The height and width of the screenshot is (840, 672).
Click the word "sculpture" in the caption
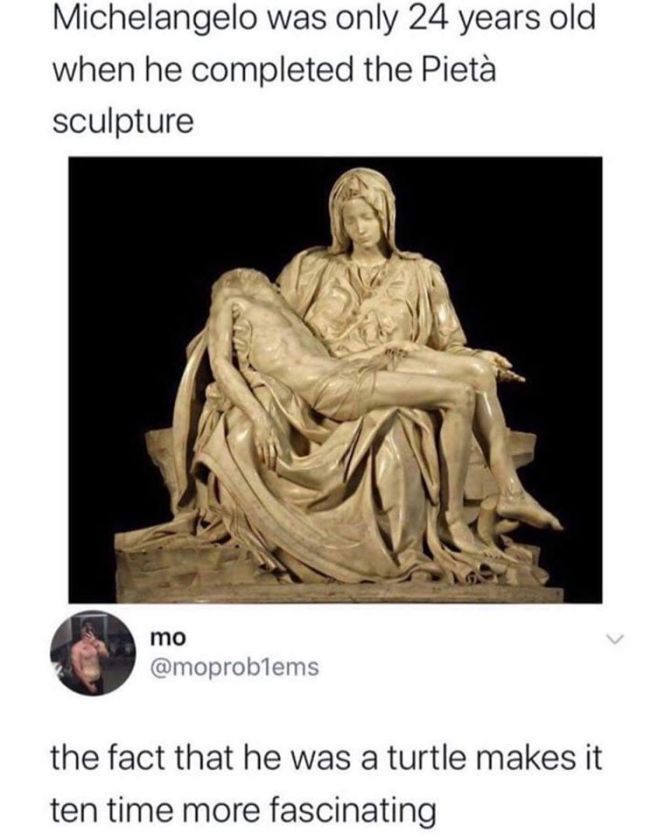(x=123, y=123)
